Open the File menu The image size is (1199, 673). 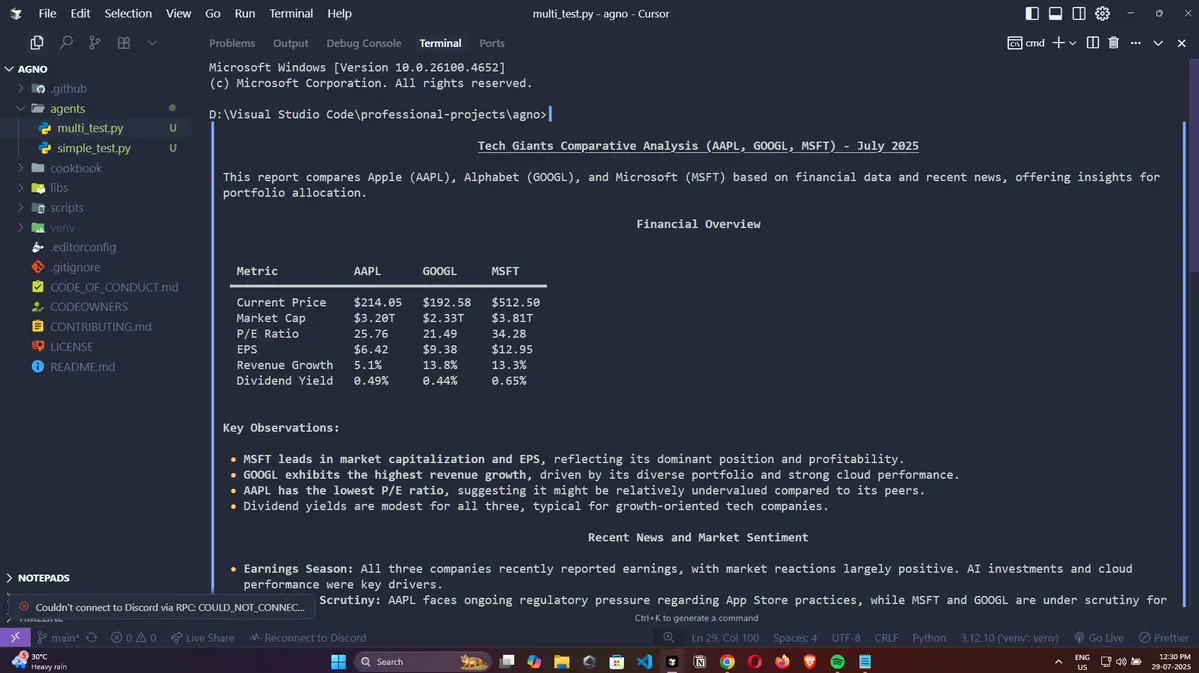47,13
